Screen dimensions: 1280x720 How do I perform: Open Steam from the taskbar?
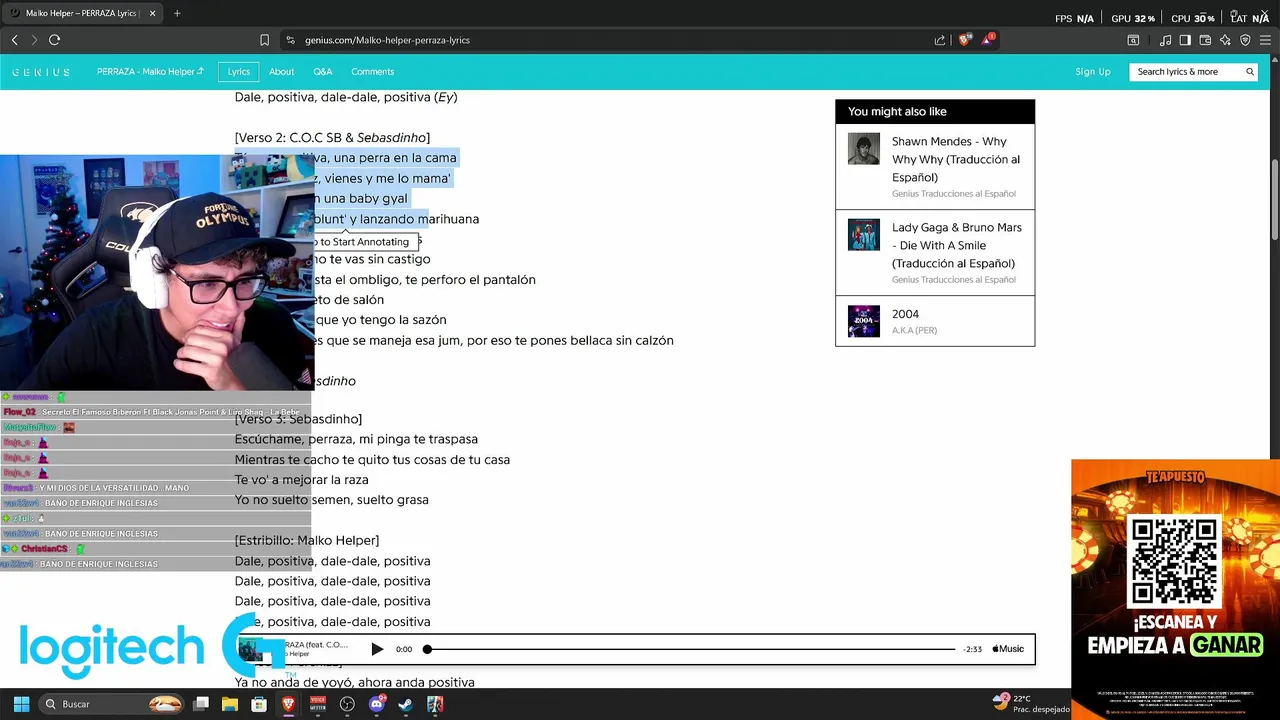tap(405, 704)
